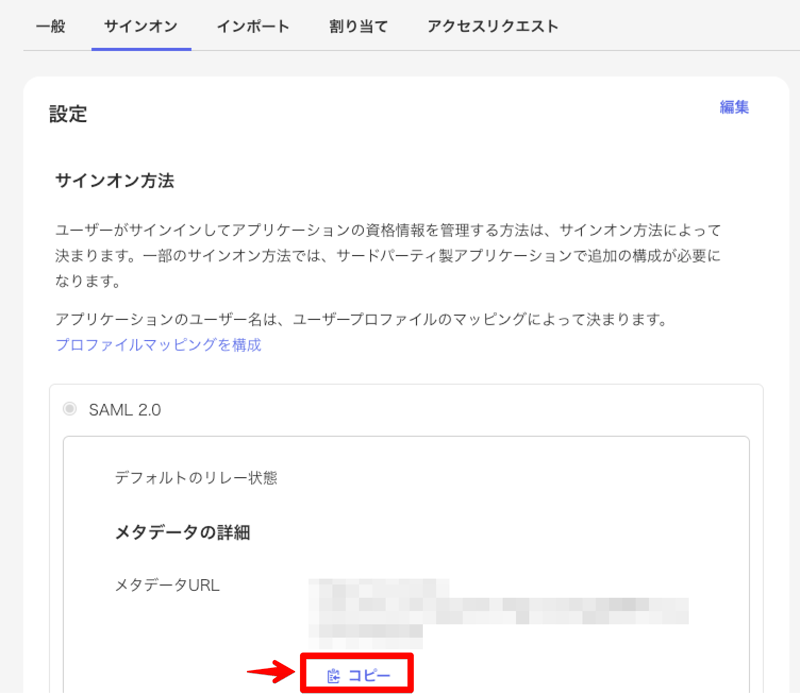Viewport: 800px width, 695px height.
Task: Go to the インポート tab
Action: (x=253, y=26)
